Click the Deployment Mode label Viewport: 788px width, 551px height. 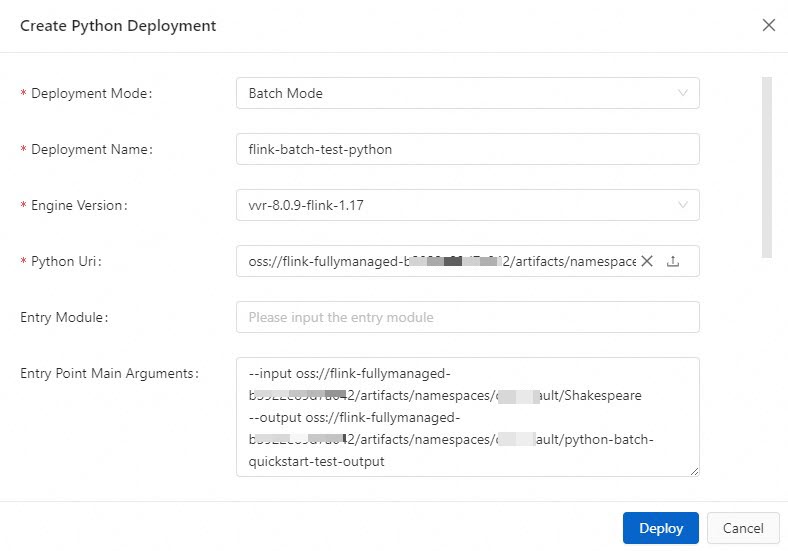tap(91, 94)
